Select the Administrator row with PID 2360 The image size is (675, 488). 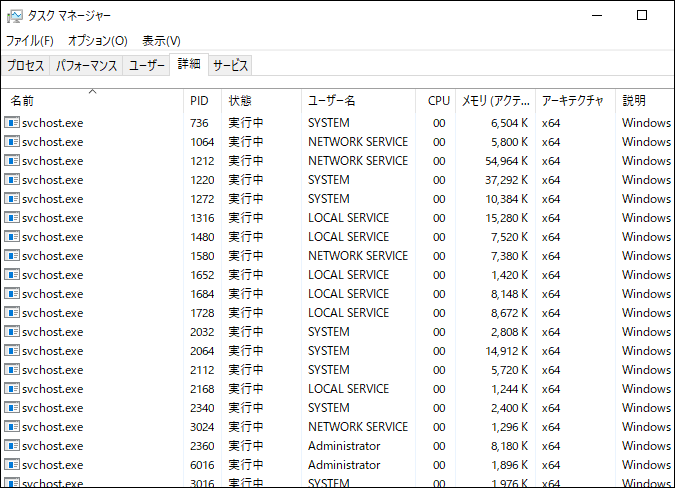click(x=344, y=445)
